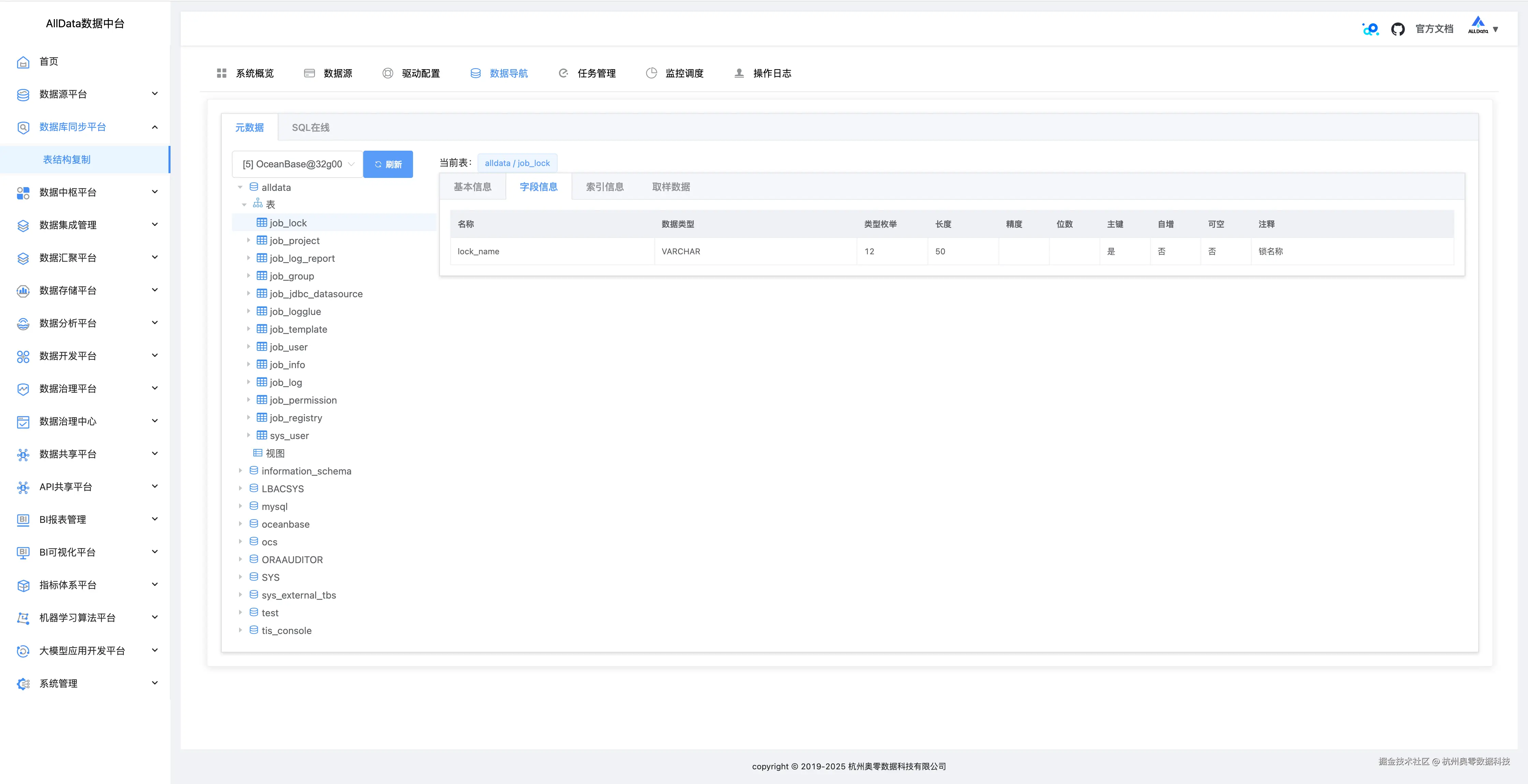Click the 任务管理 icon in top nav
Screen dimensions: 1528x784
click(x=563, y=73)
